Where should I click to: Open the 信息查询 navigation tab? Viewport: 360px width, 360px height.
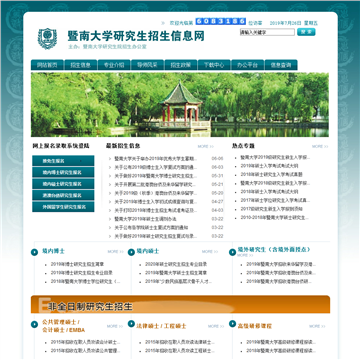281,65
